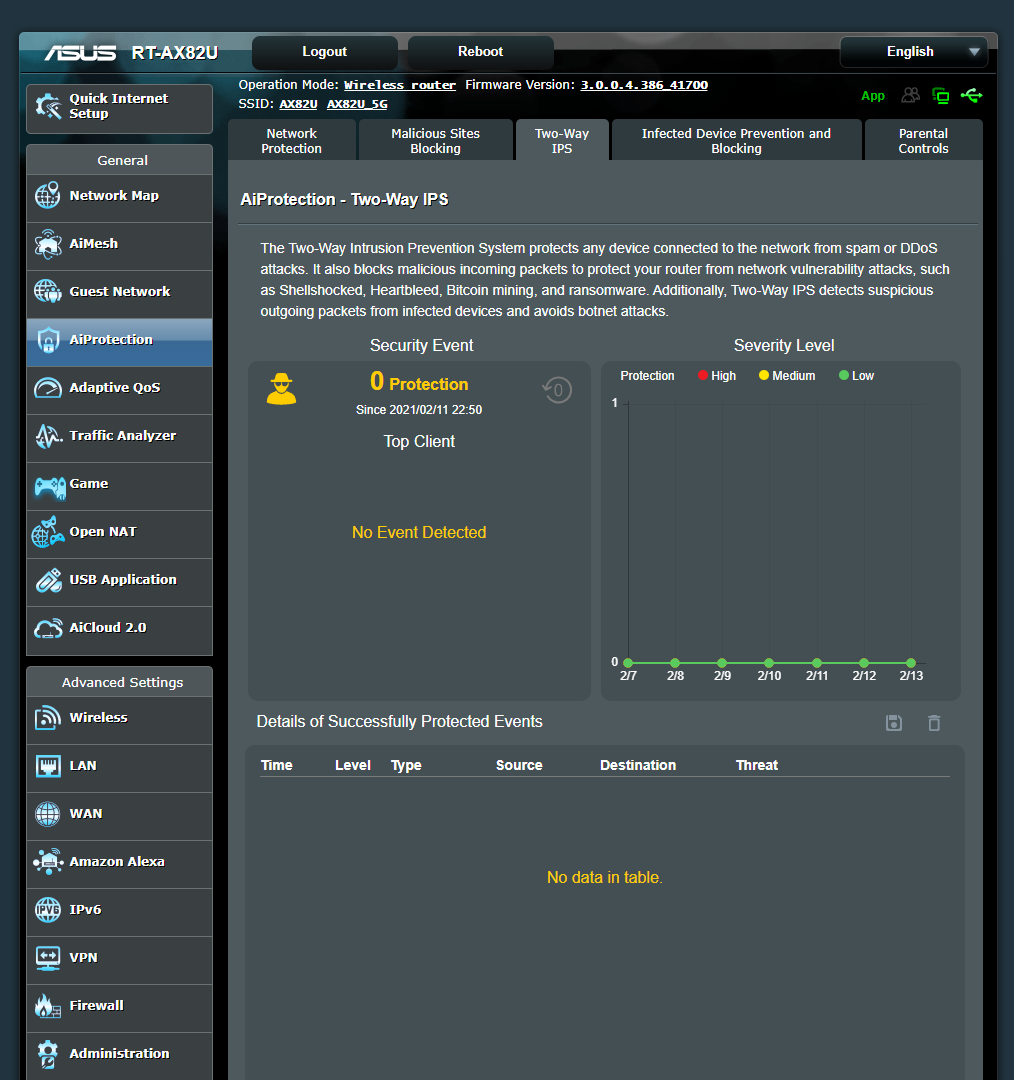Toggle the Low severity green legend
Screen dimensions: 1014x1080
(x=856, y=375)
